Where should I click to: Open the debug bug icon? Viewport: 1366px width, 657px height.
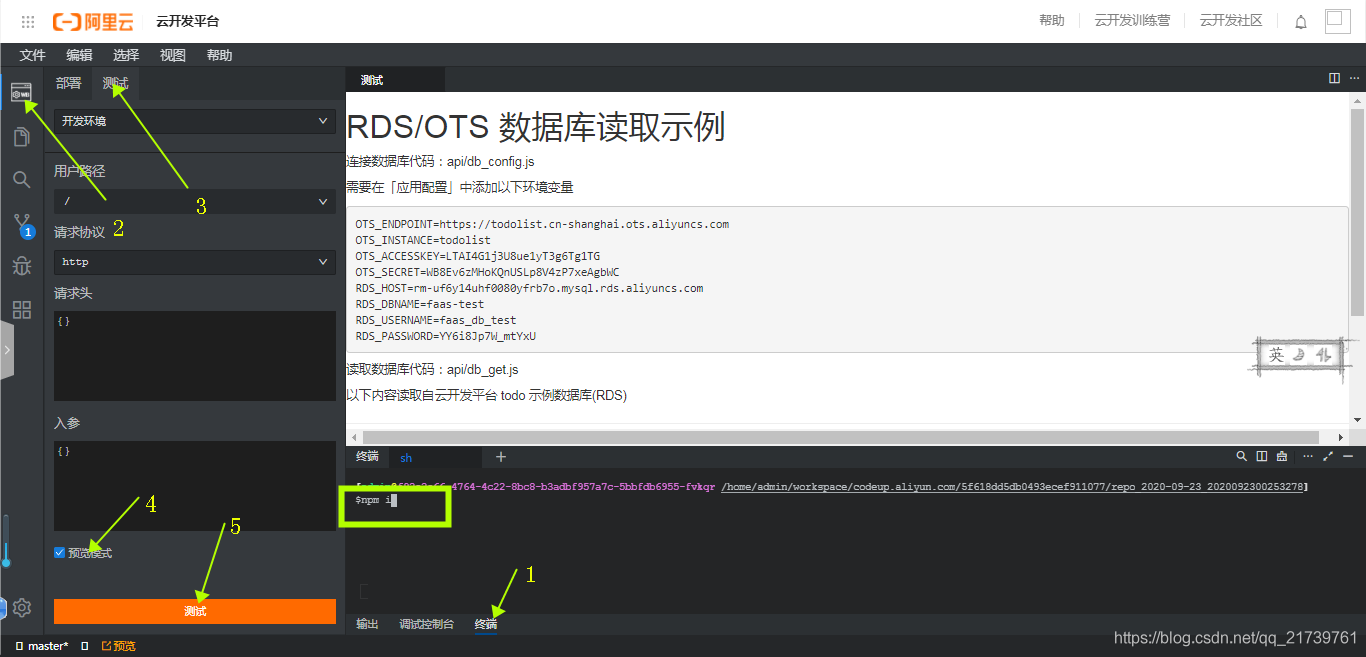point(21,266)
